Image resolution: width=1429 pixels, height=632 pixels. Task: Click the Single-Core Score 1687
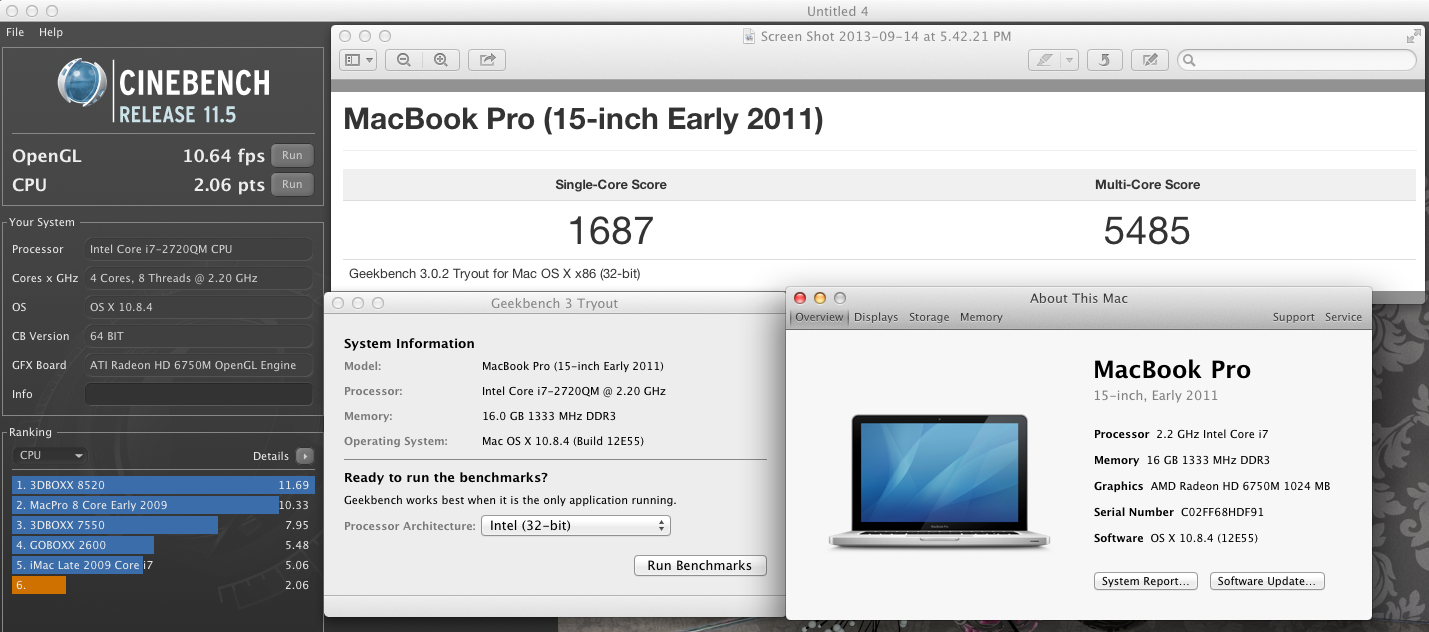610,232
